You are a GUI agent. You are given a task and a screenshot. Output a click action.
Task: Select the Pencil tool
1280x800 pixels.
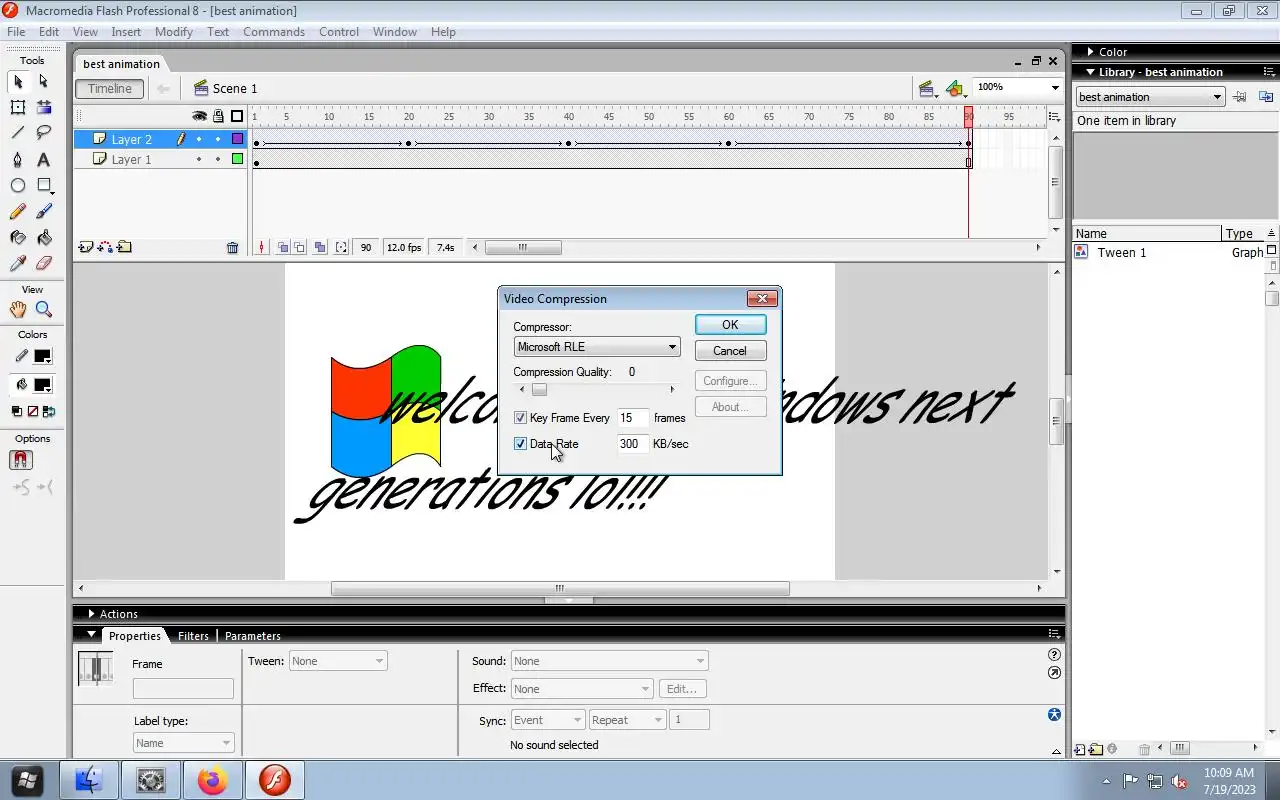(18, 212)
